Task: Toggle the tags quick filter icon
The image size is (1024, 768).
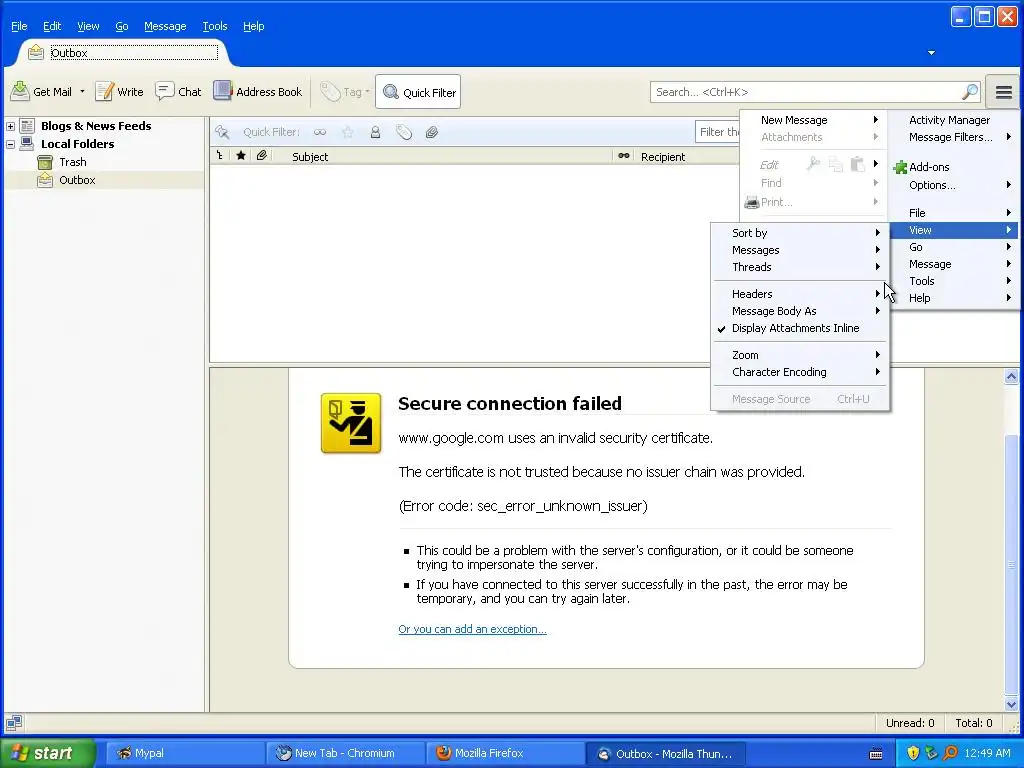Action: click(404, 133)
